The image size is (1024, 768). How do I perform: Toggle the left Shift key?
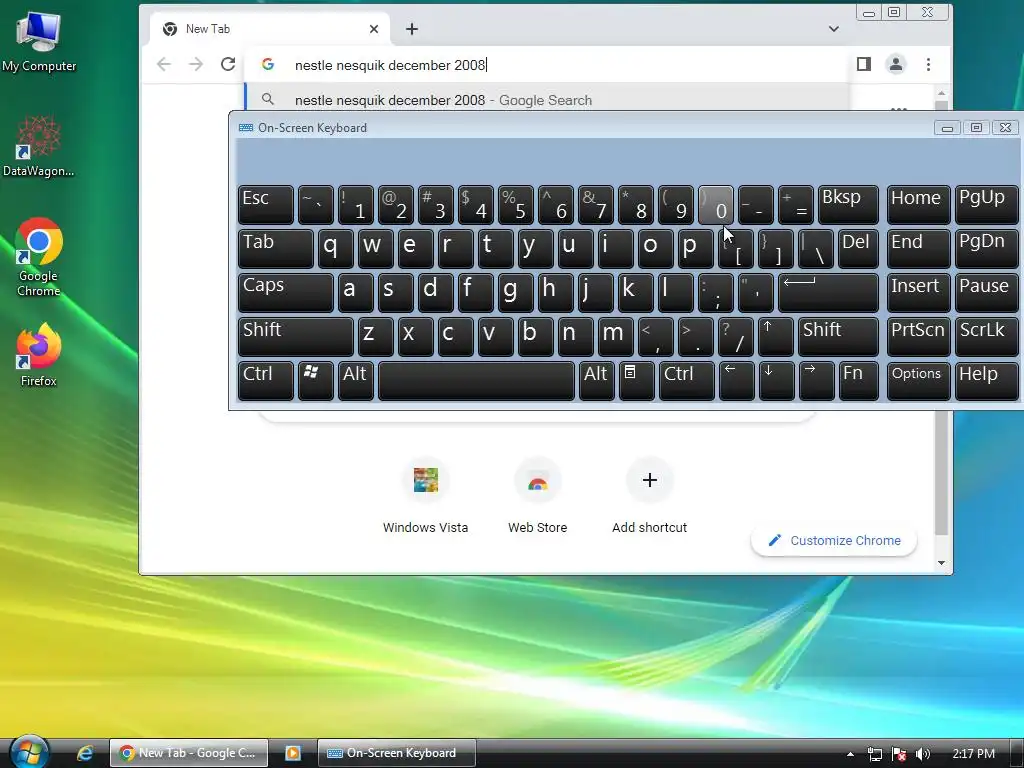coord(295,336)
